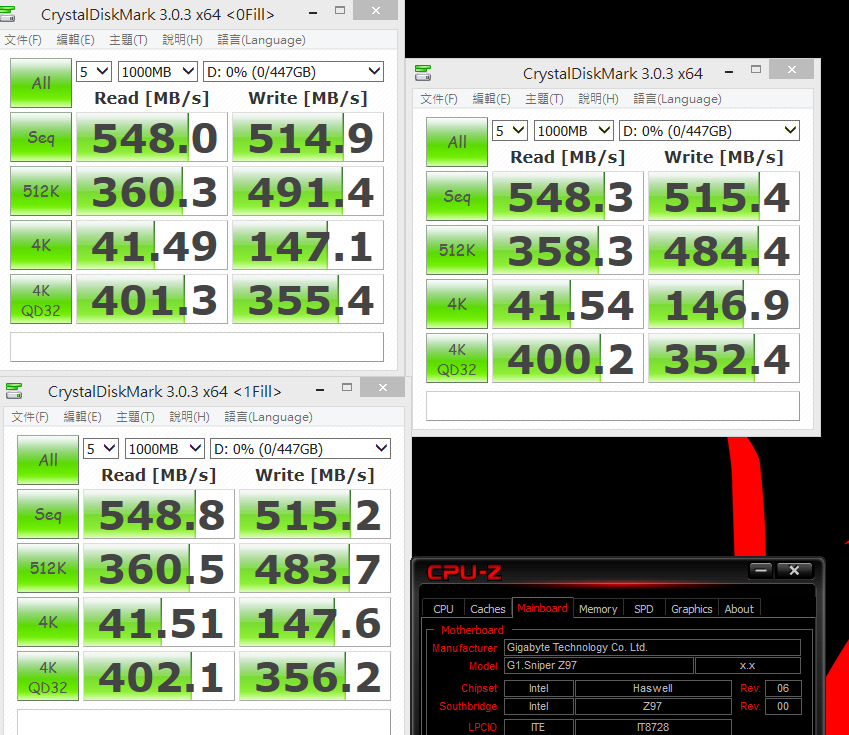Start 4K test in the 1Fill window

click(x=48, y=622)
